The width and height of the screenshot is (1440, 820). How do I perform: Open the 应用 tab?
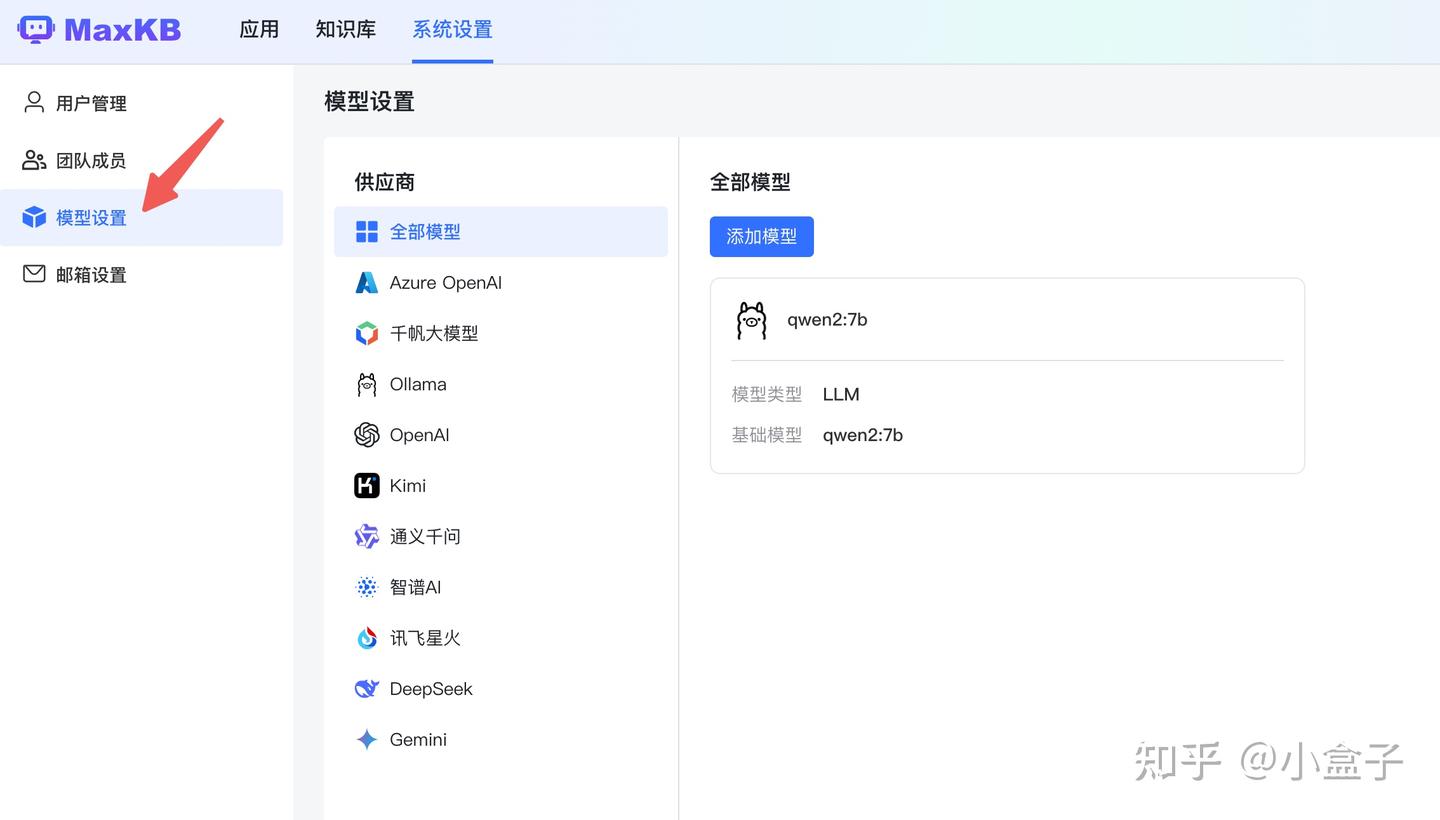259,30
